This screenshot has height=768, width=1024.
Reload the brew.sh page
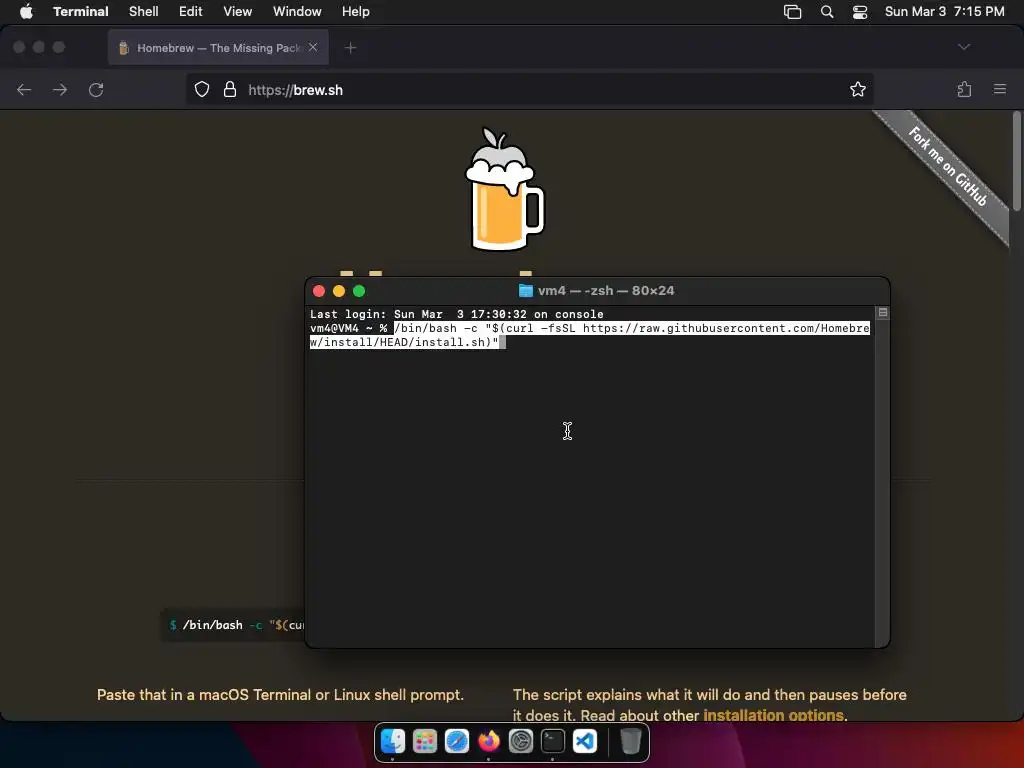click(x=96, y=89)
